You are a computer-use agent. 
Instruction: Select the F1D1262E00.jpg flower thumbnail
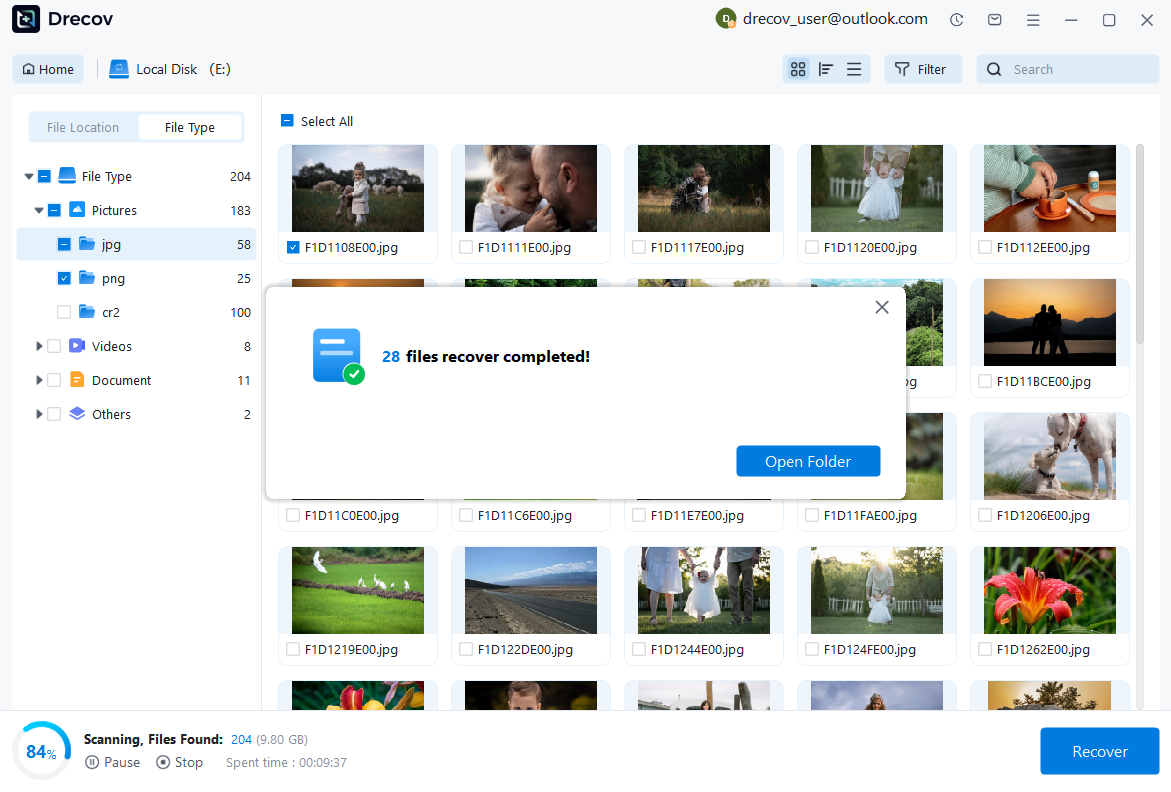point(1049,590)
